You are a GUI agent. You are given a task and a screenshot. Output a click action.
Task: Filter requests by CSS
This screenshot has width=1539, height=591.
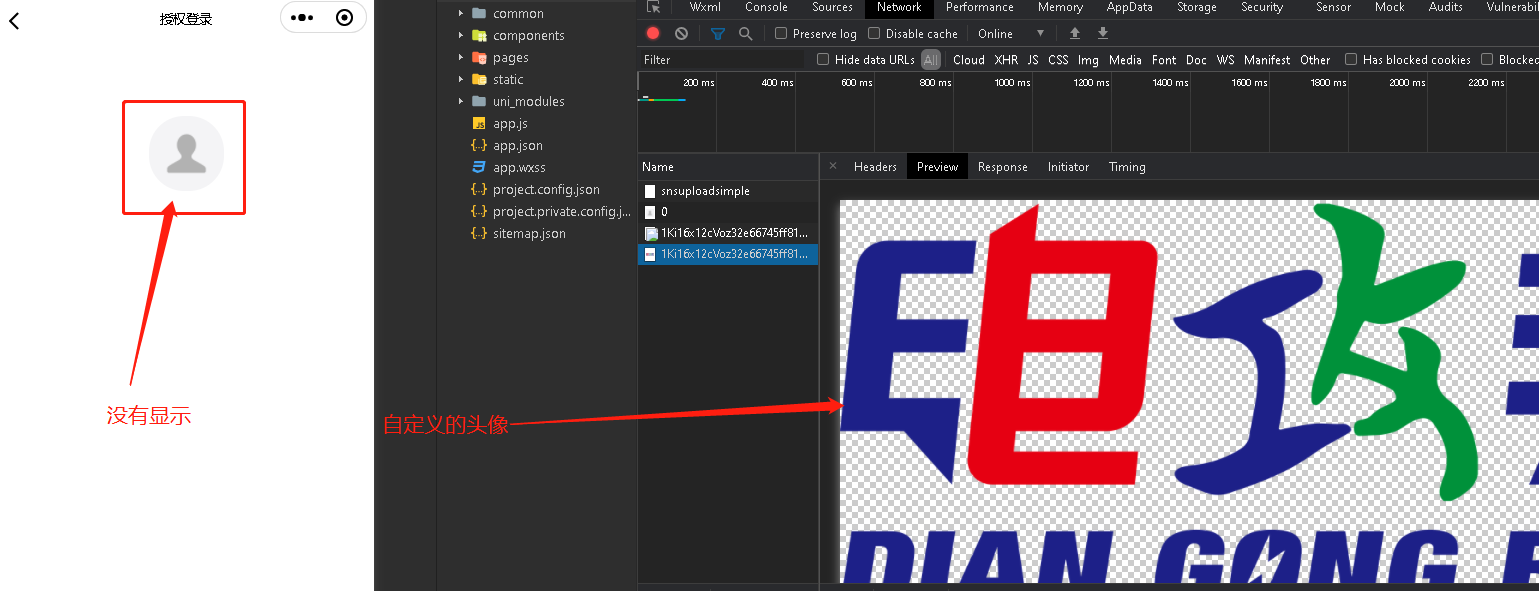pos(1058,60)
